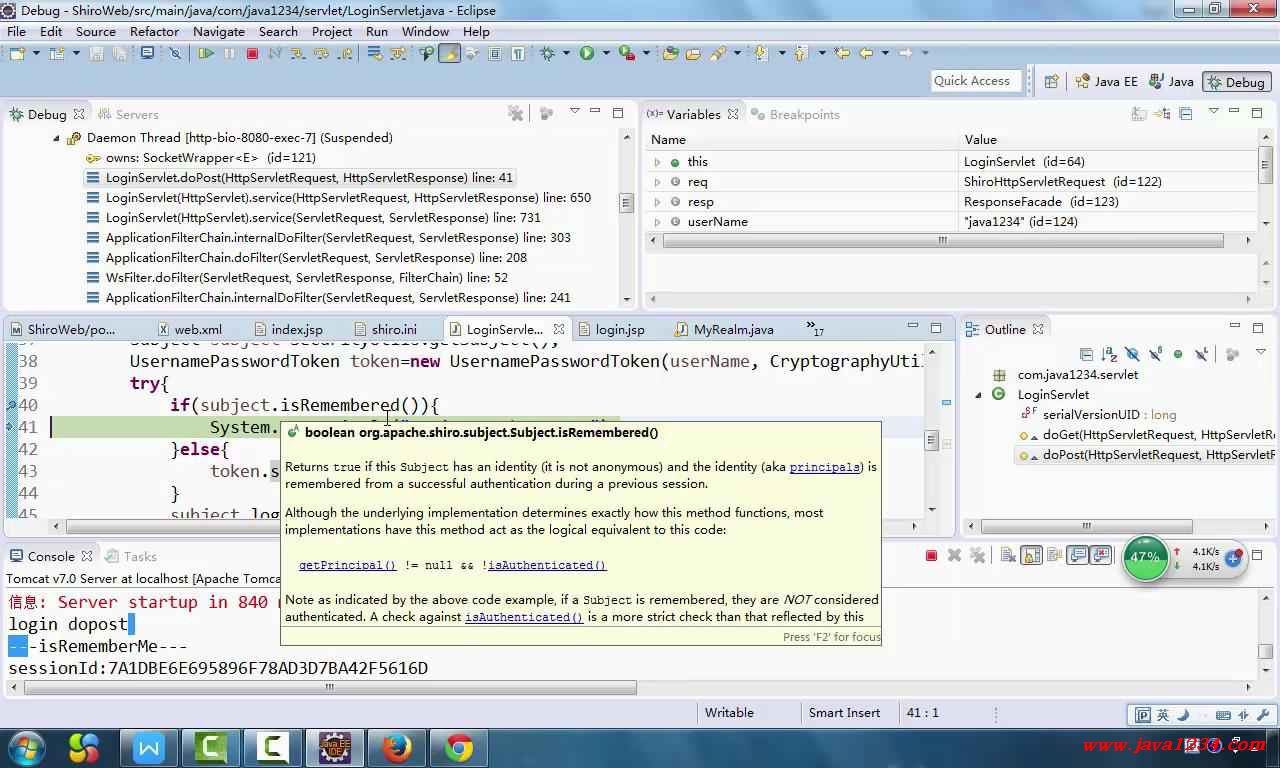Click the Open Type icon in the toolbar

coord(670,53)
